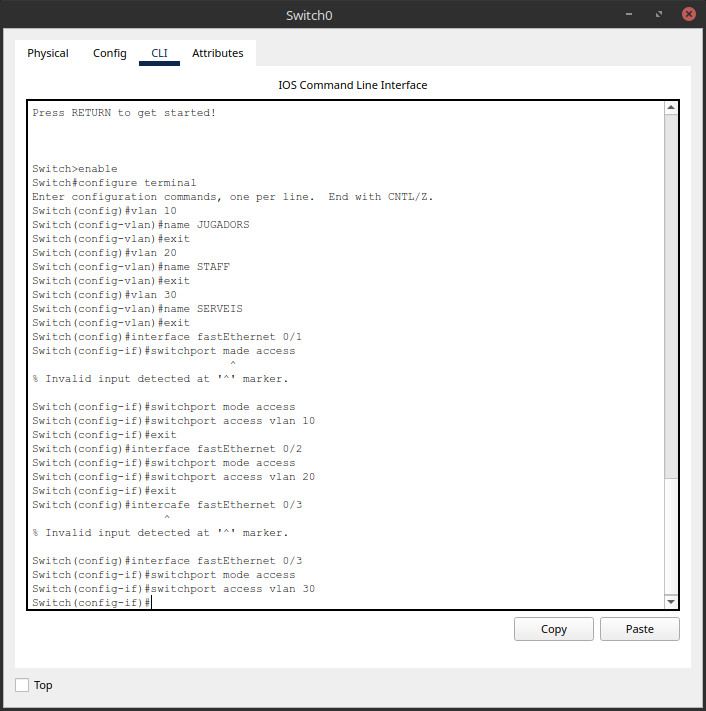Select the CLI tab
This screenshot has width=706, height=711.
pyautogui.click(x=159, y=53)
